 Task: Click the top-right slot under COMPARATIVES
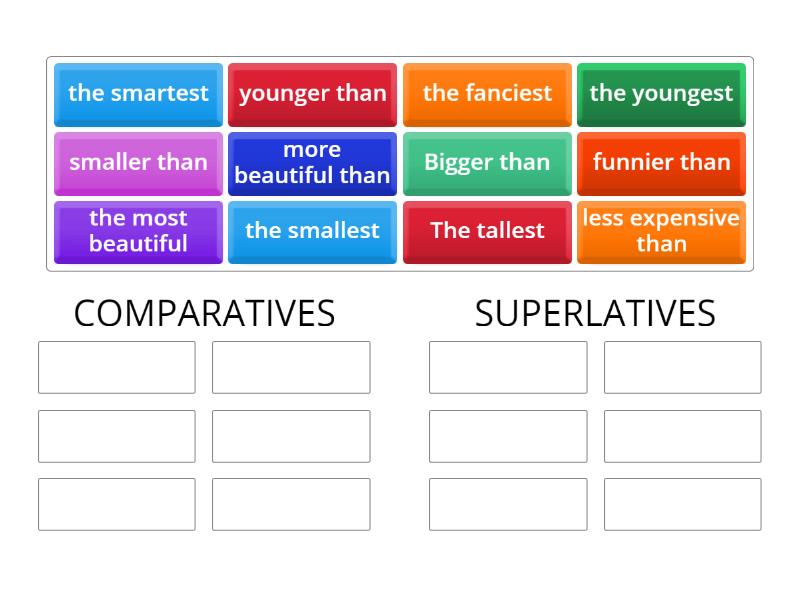(x=292, y=367)
